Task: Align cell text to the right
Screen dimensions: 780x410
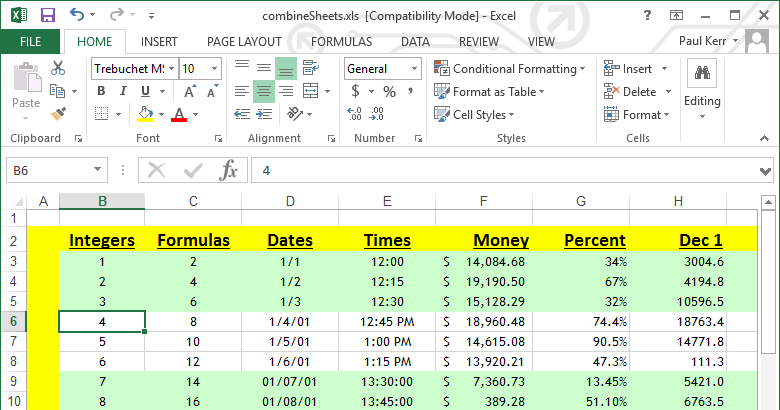Action: point(286,91)
